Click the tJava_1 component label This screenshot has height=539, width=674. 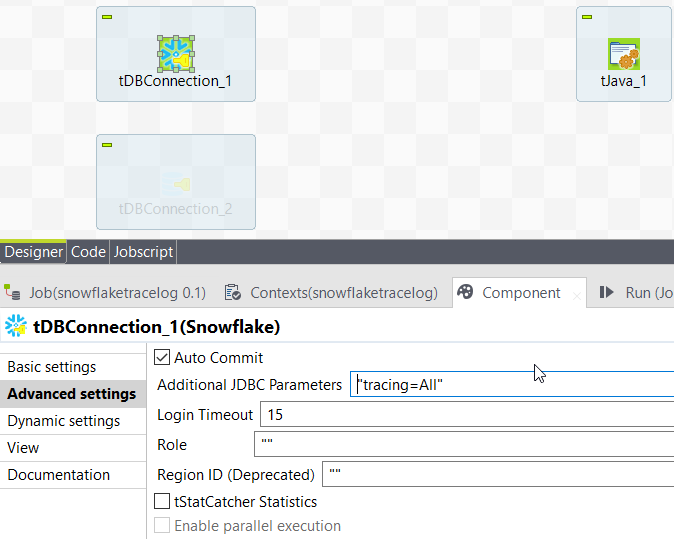624,81
